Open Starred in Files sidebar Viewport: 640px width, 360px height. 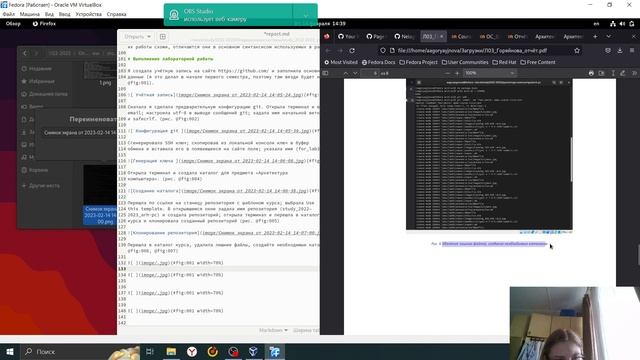point(38,81)
